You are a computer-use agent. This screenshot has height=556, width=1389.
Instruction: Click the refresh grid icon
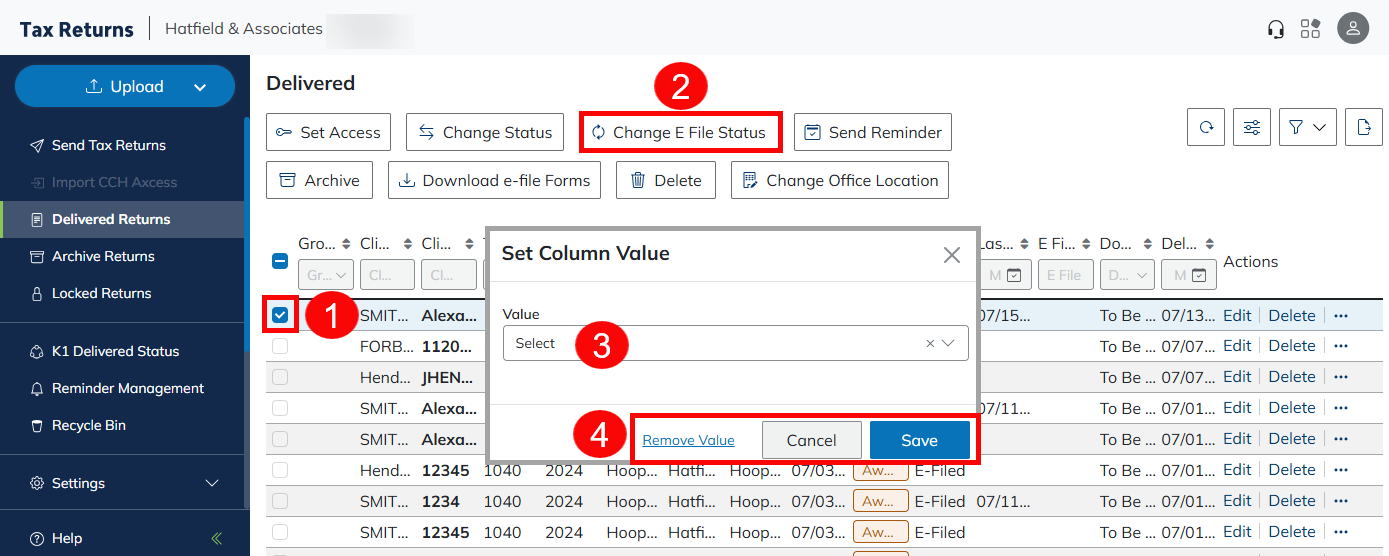pos(1207,128)
